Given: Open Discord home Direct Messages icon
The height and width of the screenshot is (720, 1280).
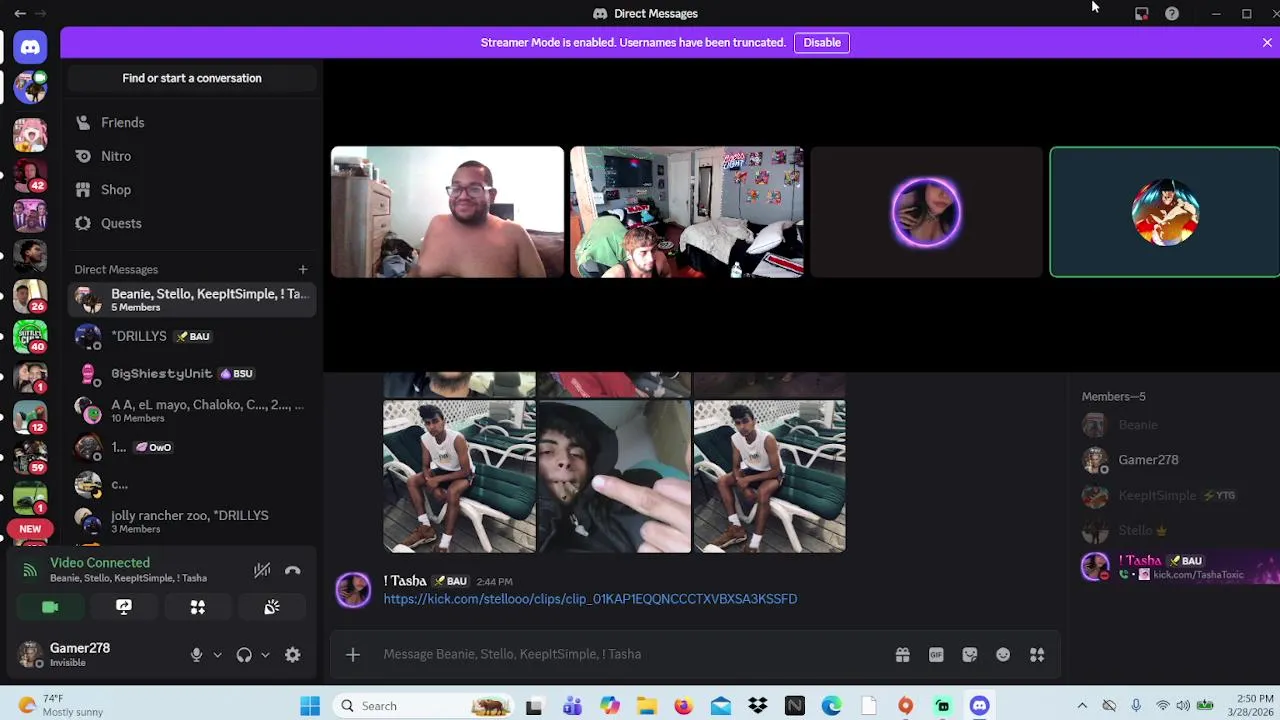Looking at the screenshot, I should (30, 47).
